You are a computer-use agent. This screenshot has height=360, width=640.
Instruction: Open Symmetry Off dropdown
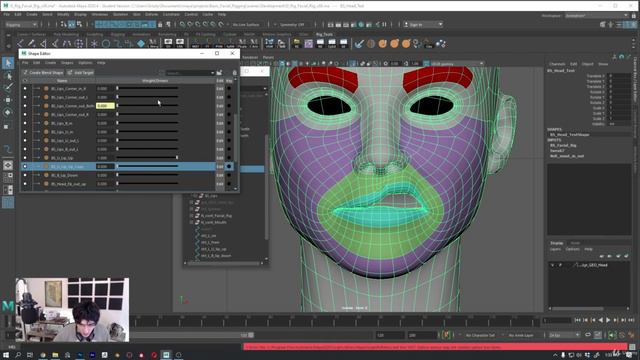pyautogui.click(x=292, y=24)
